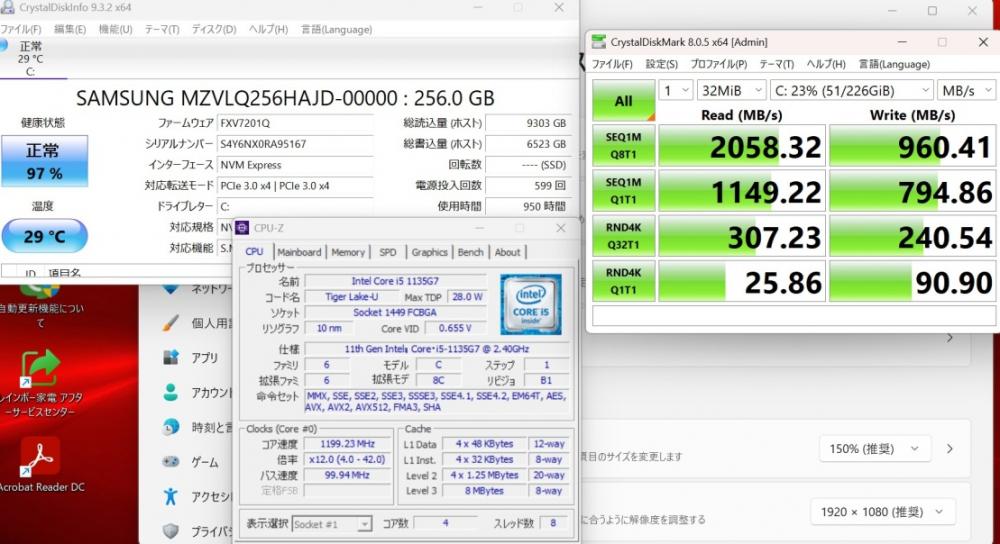Click the Privacy shield icon in Settings sidebar
The image size is (1000, 544).
pos(170,531)
